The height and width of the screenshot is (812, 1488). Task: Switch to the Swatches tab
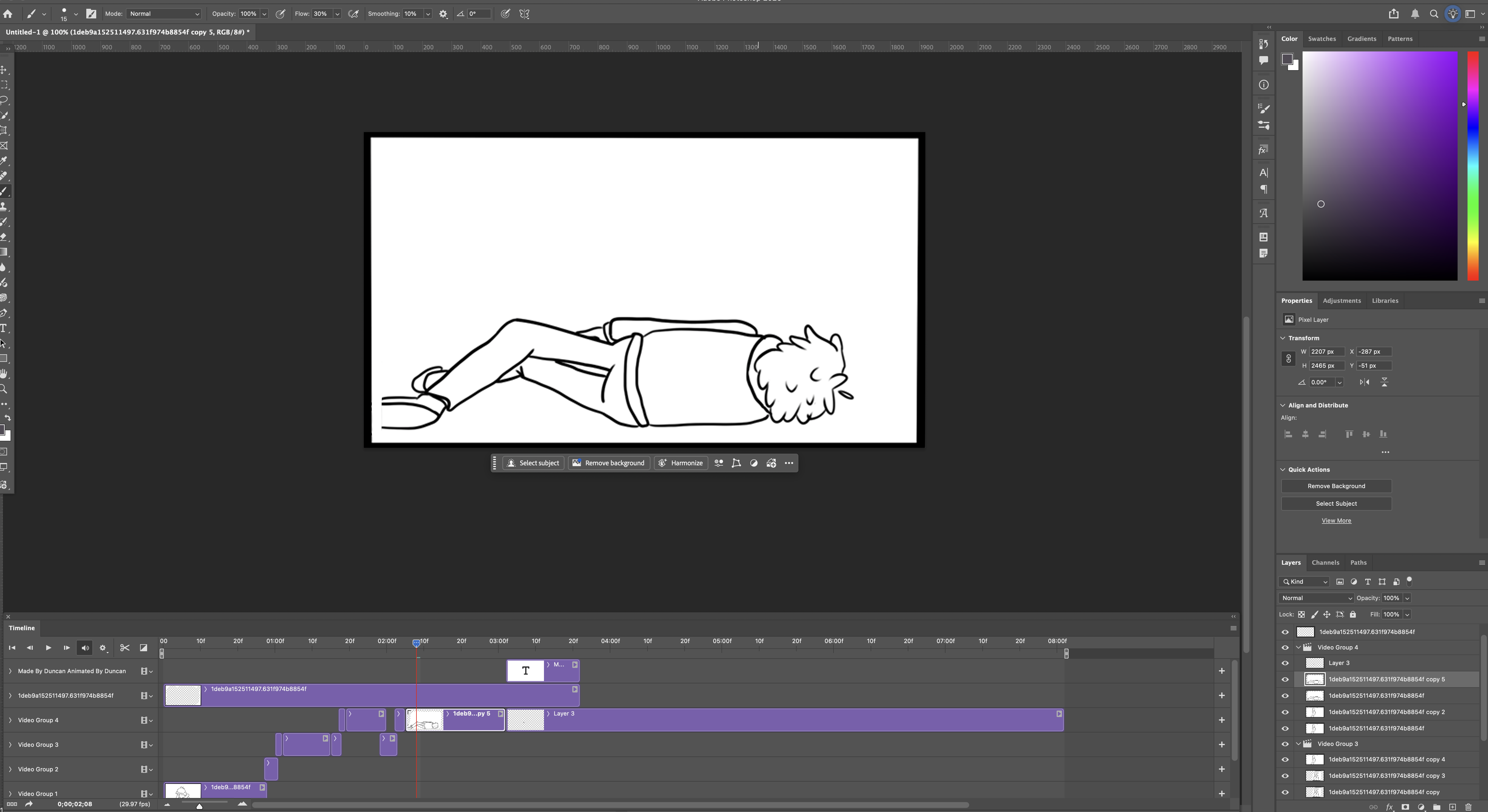pos(1322,39)
